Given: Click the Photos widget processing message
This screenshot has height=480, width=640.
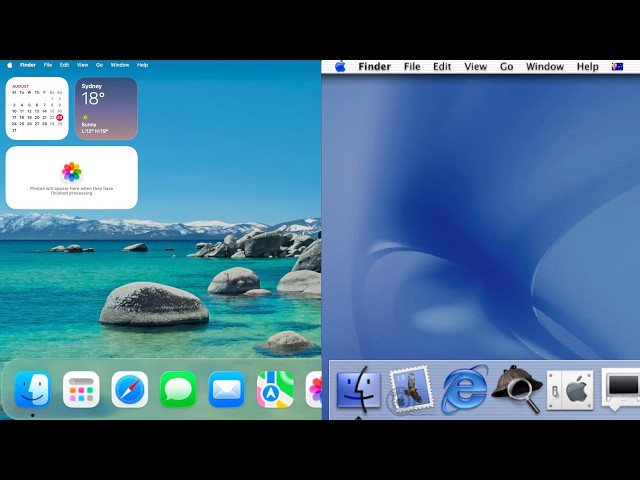Looking at the screenshot, I should (71, 191).
